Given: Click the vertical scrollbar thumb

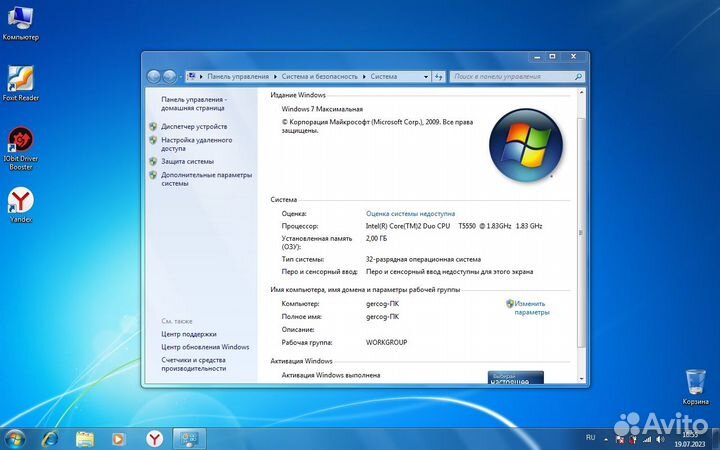Looking at the screenshot, I should pos(581,232).
